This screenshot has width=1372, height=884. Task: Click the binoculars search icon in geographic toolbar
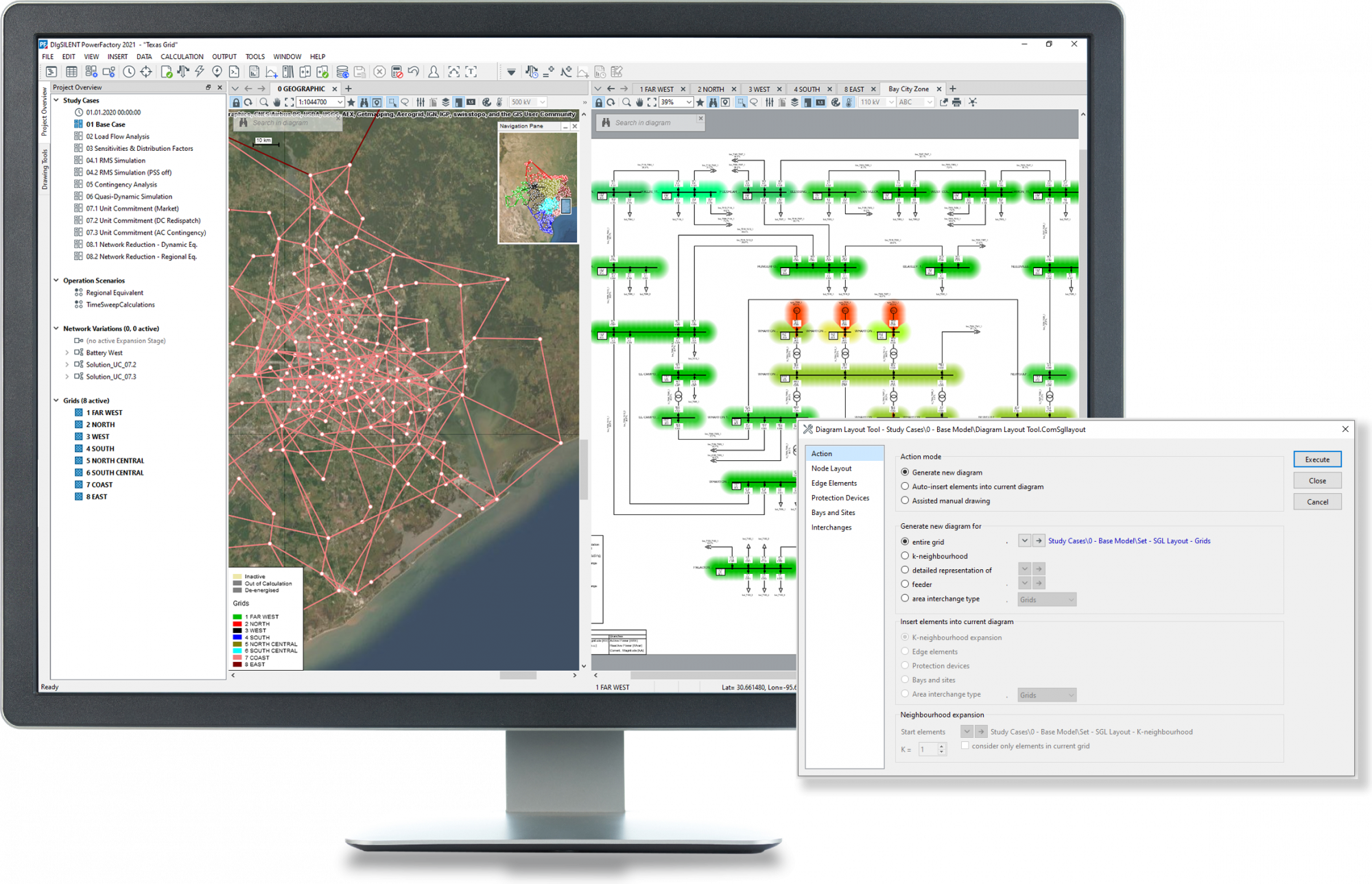click(364, 102)
